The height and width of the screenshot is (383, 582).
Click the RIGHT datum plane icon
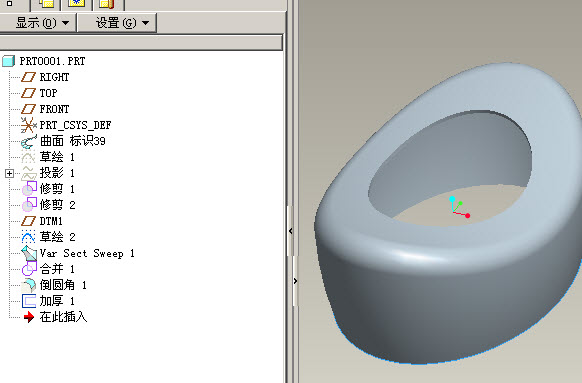coord(28,77)
